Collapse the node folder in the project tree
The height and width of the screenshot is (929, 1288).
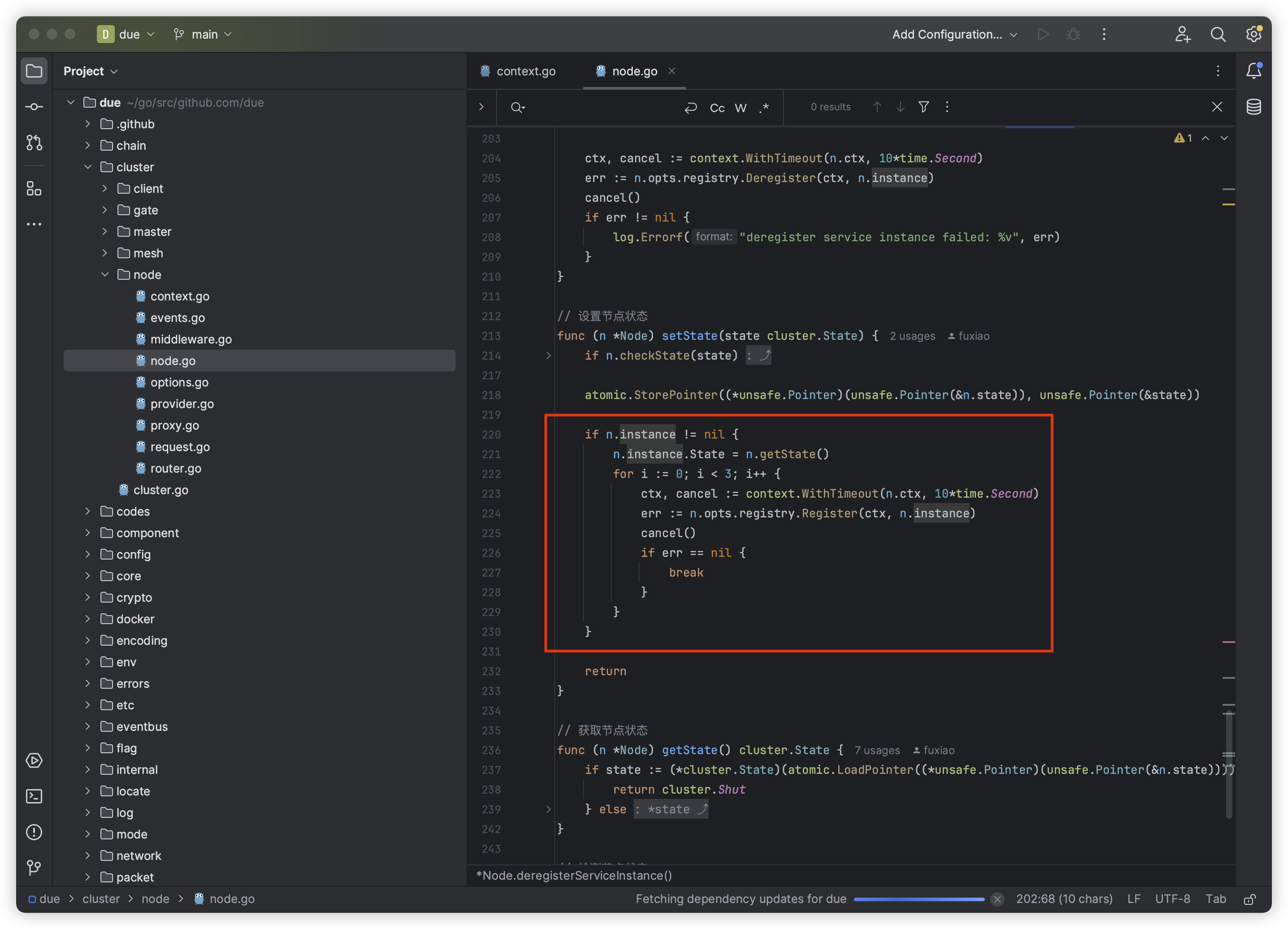(x=104, y=274)
